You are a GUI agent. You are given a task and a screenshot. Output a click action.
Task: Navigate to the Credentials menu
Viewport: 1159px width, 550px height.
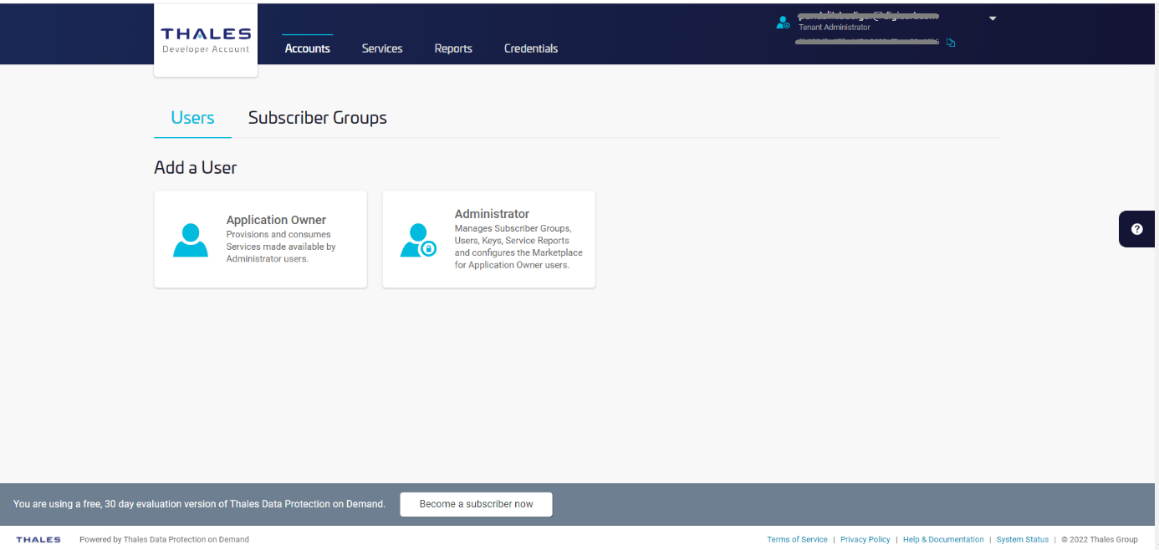(x=531, y=48)
